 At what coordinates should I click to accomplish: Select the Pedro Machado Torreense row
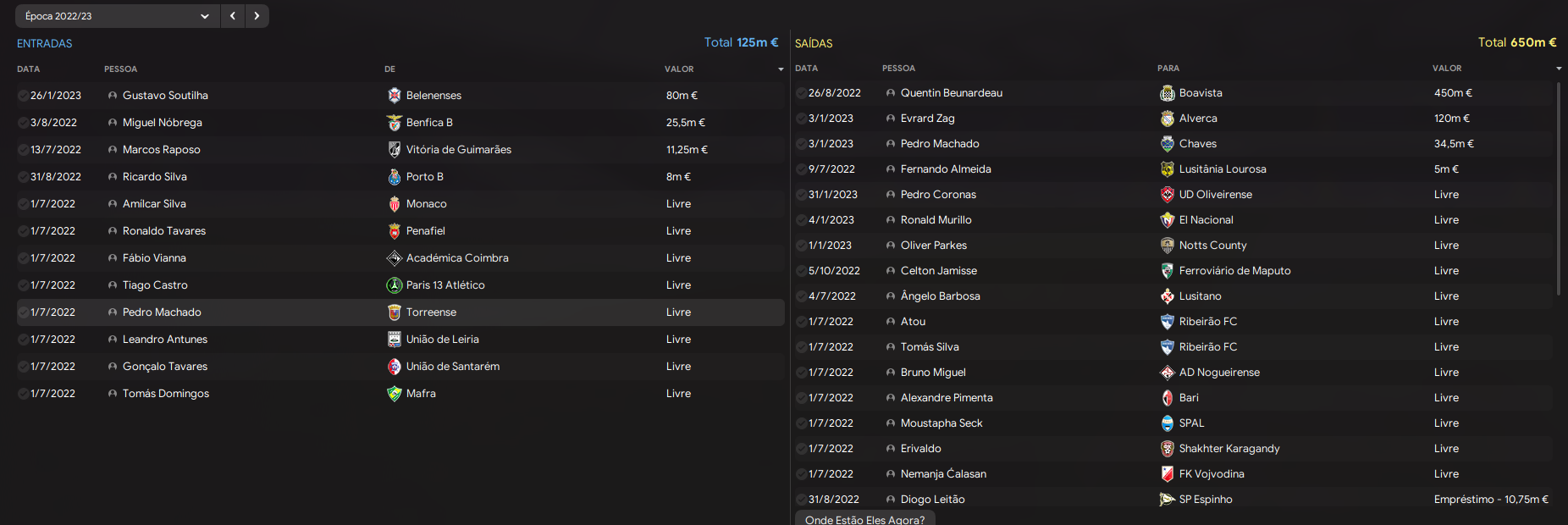click(x=400, y=312)
